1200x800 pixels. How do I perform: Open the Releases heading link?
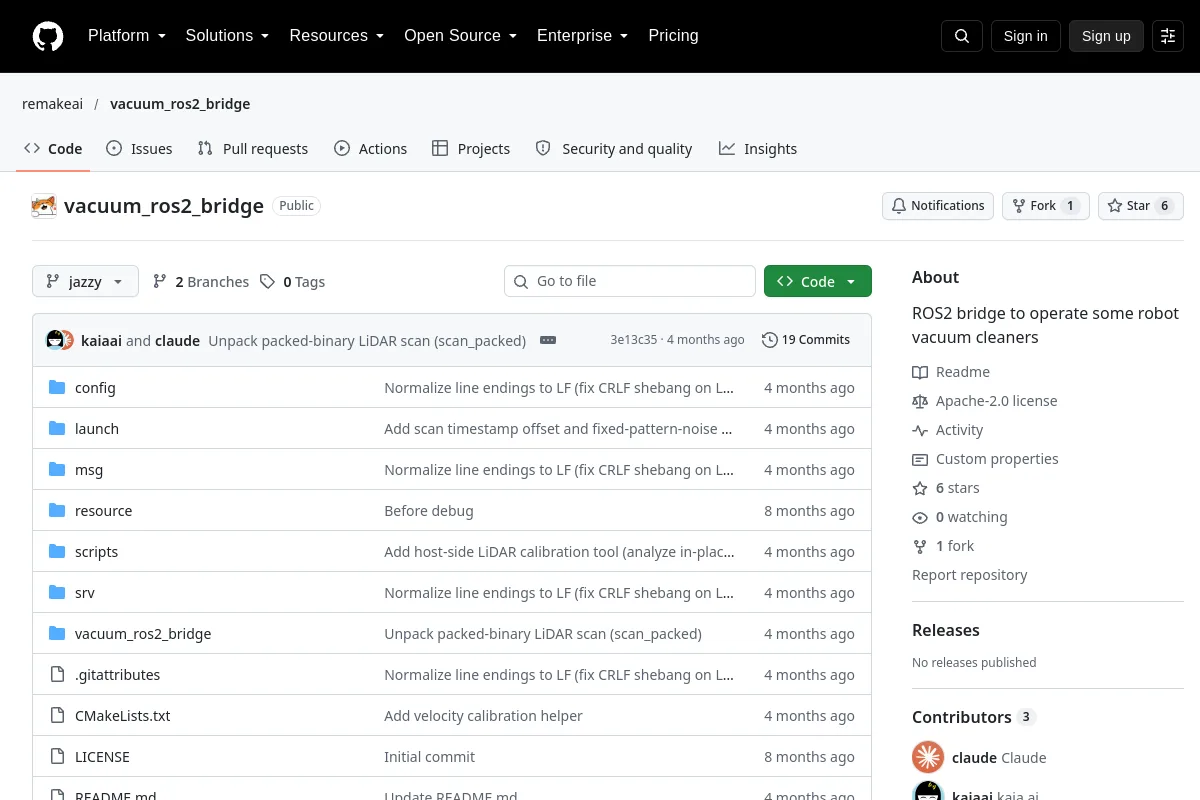click(x=946, y=630)
